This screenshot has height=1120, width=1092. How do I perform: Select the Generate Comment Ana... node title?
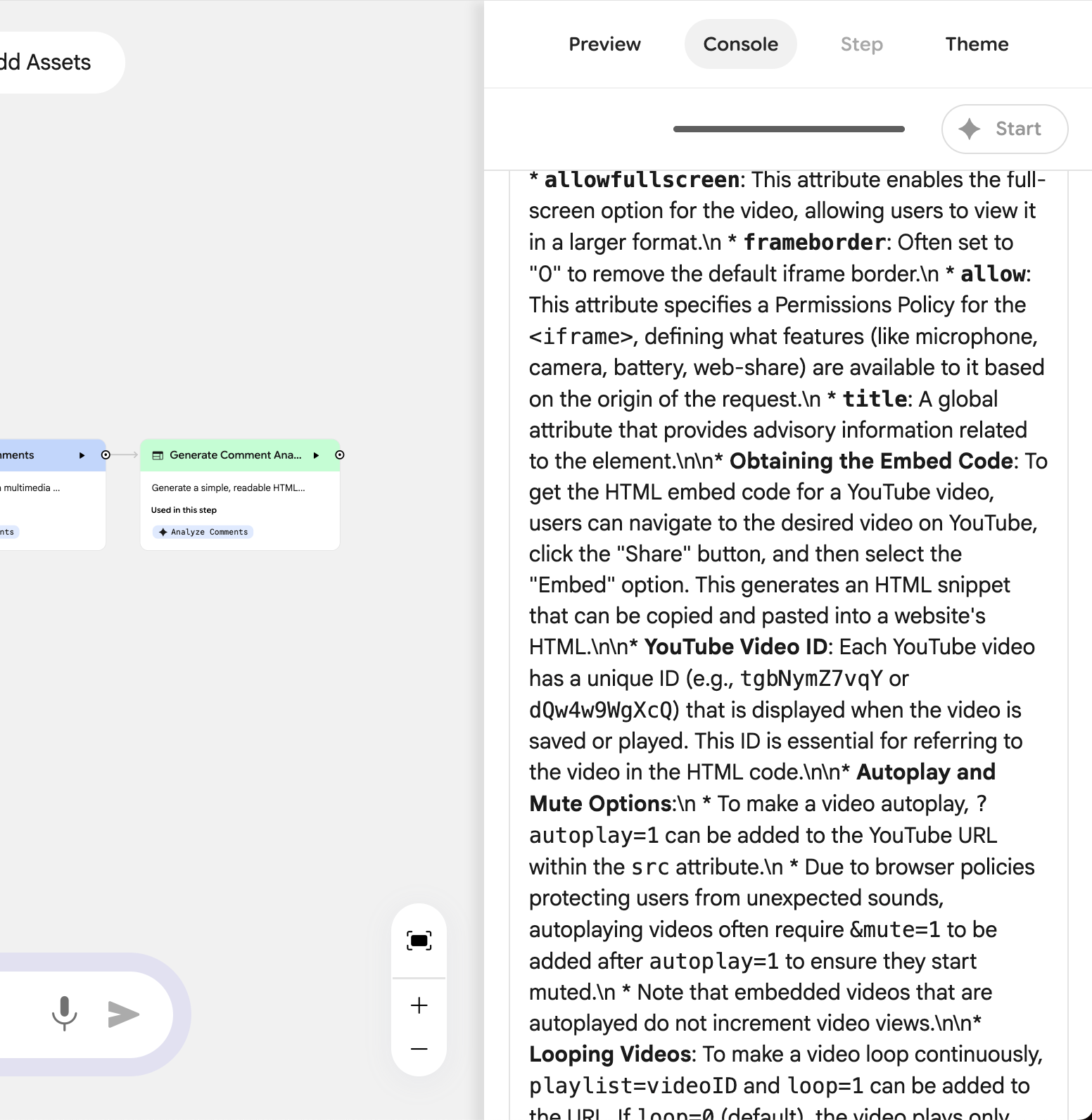pyautogui.click(x=236, y=455)
